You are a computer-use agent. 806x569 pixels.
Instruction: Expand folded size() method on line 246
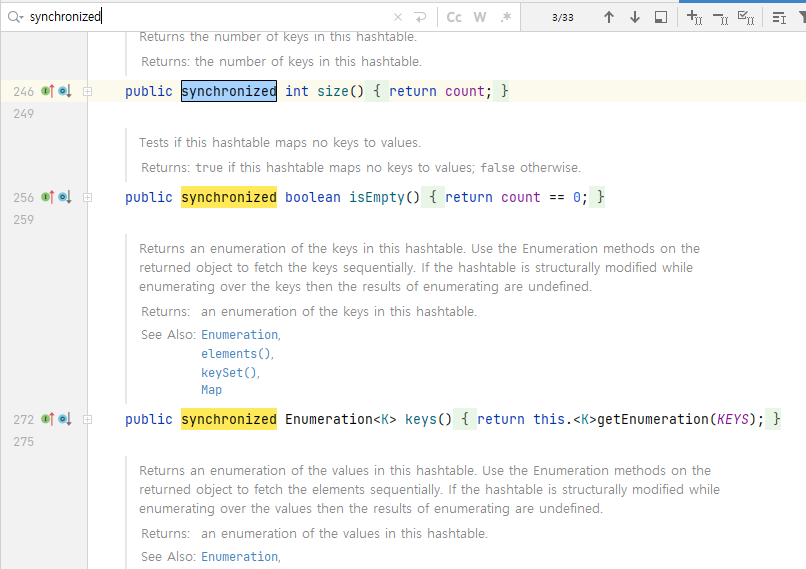point(88,91)
